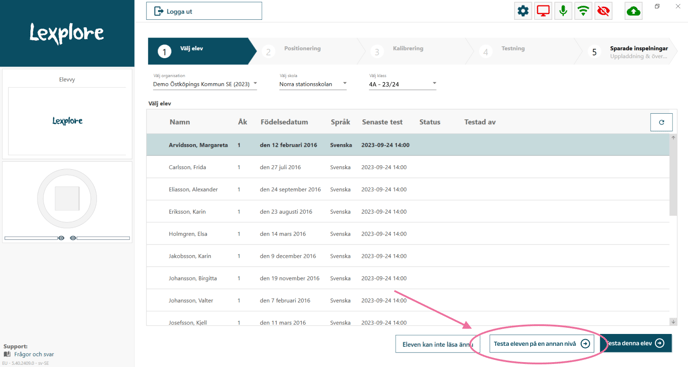The height and width of the screenshot is (367, 688).
Task: Open the Välj skola dropdown
Action: pyautogui.click(x=313, y=84)
